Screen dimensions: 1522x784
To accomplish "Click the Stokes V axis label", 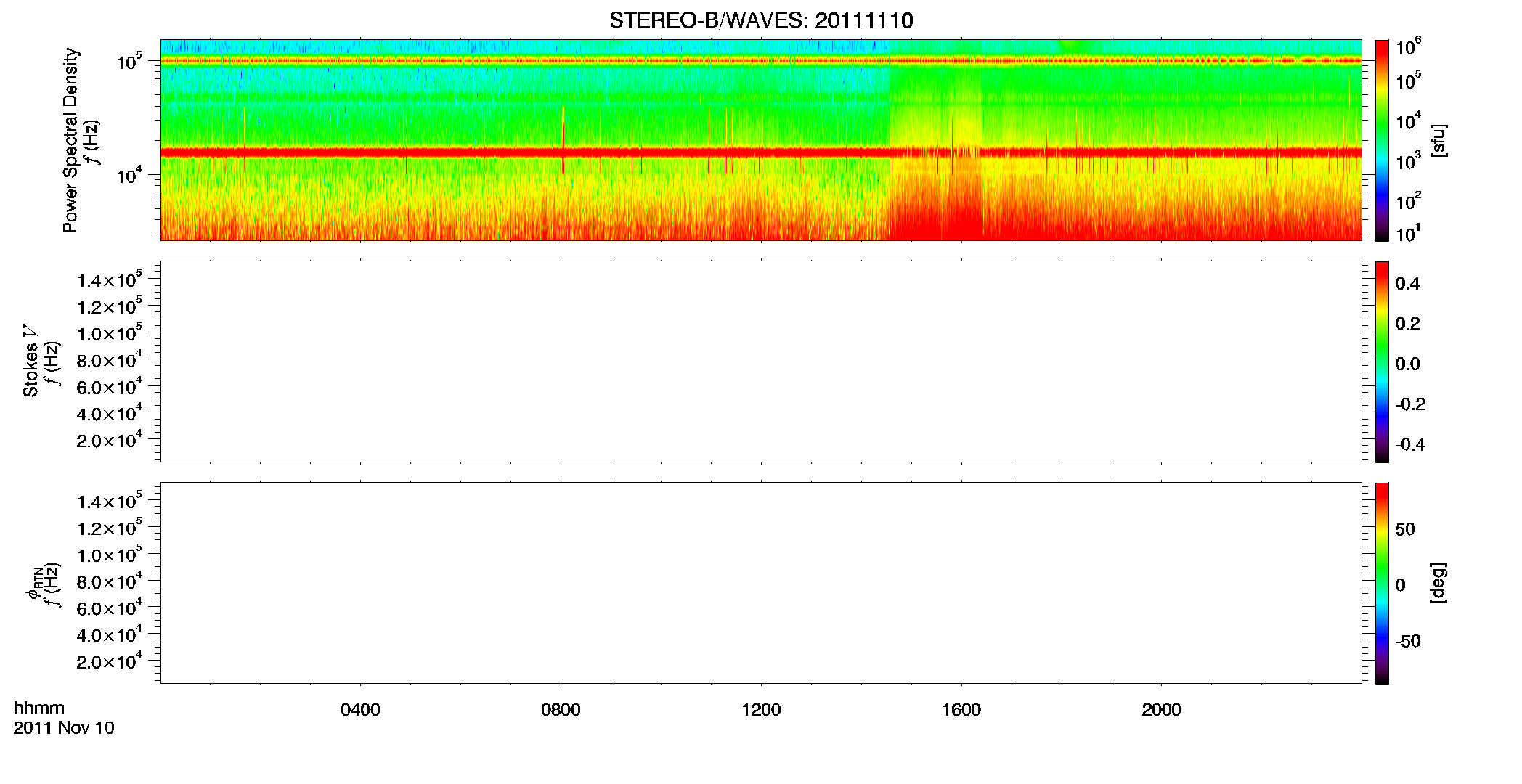I will [30, 361].
